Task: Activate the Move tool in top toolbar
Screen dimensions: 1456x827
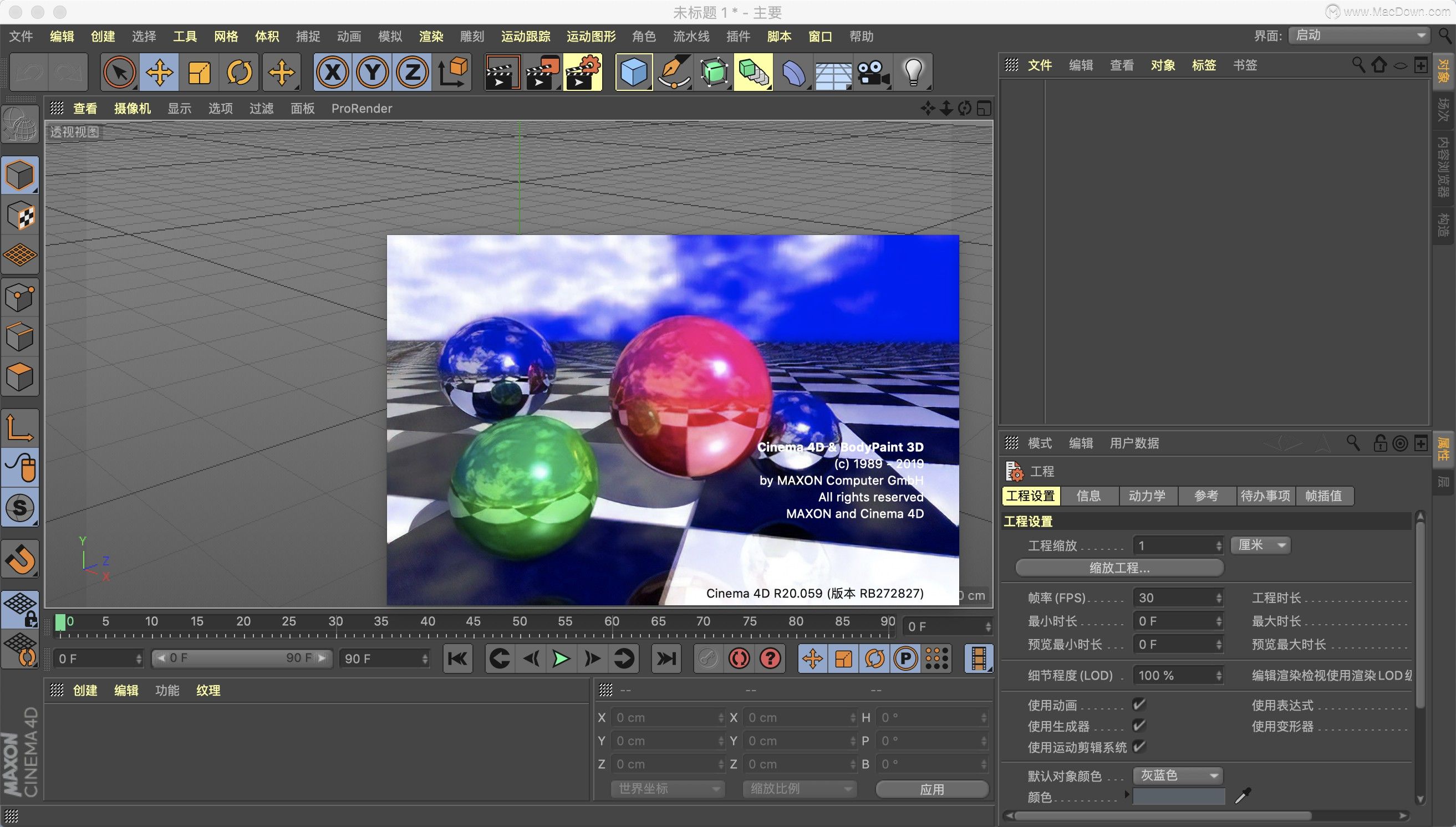Action: point(159,73)
